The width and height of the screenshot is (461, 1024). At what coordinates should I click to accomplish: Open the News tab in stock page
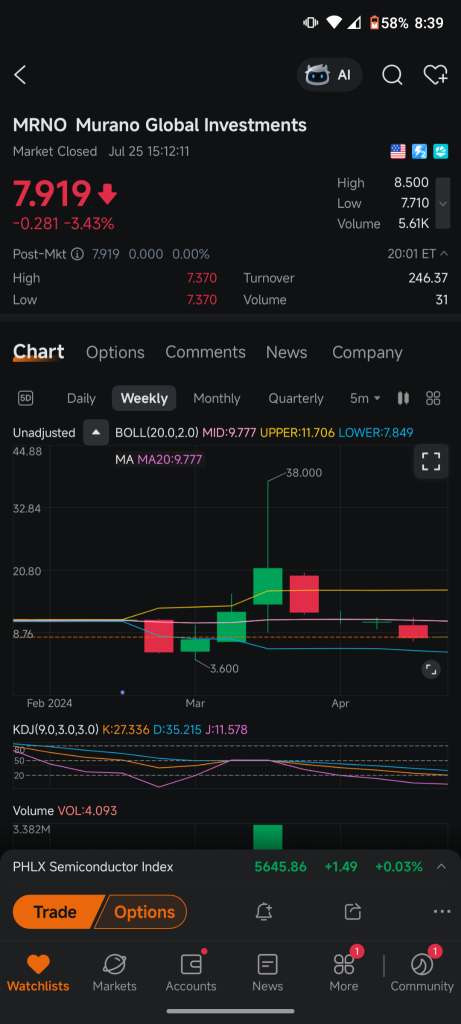tap(286, 352)
